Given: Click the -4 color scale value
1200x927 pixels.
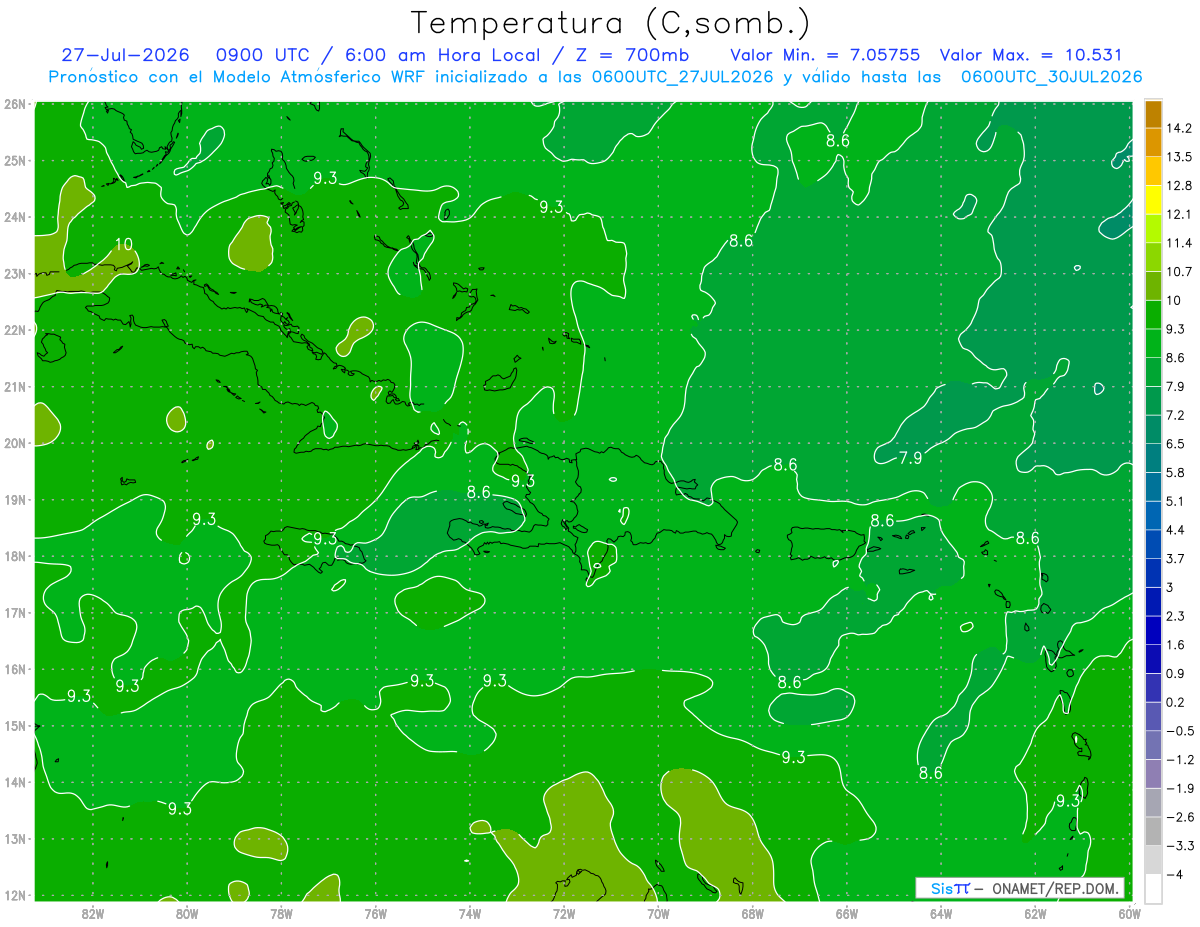Looking at the screenshot, I should 1176,875.
